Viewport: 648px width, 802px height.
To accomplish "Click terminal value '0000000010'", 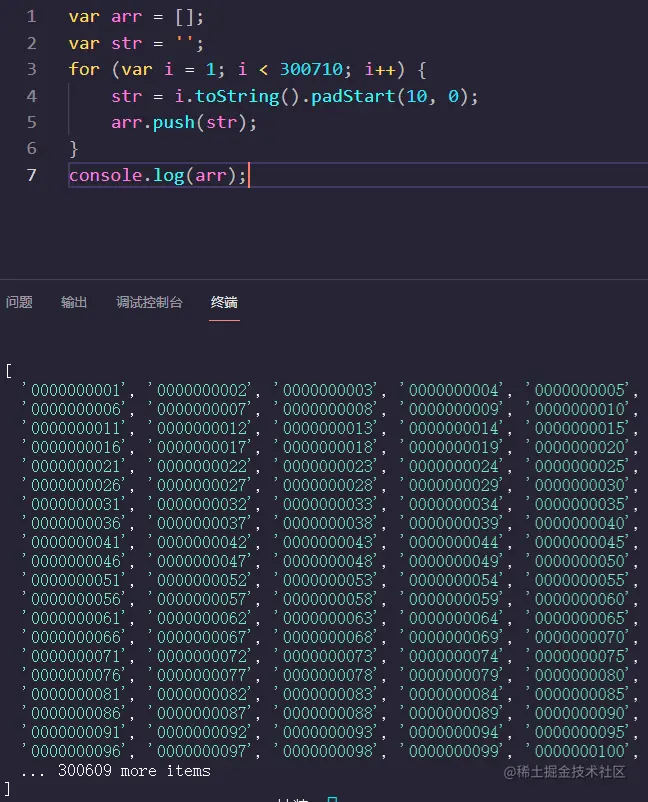I will coord(579,409).
